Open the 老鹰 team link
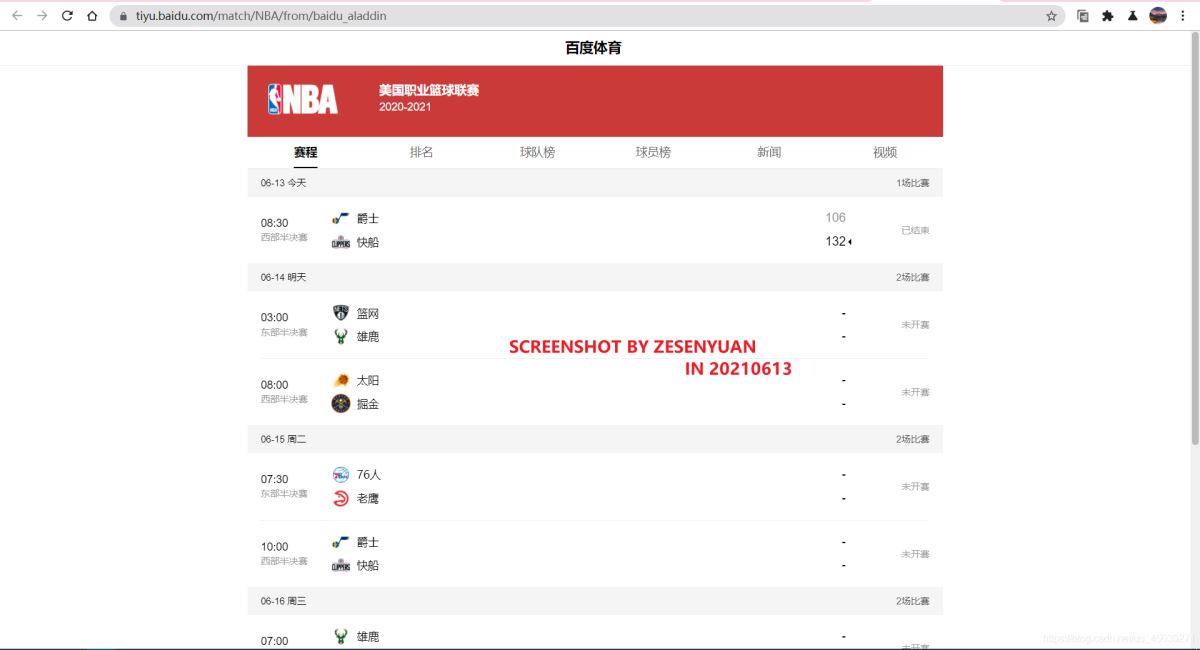This screenshot has height=650, width=1200. (368, 498)
